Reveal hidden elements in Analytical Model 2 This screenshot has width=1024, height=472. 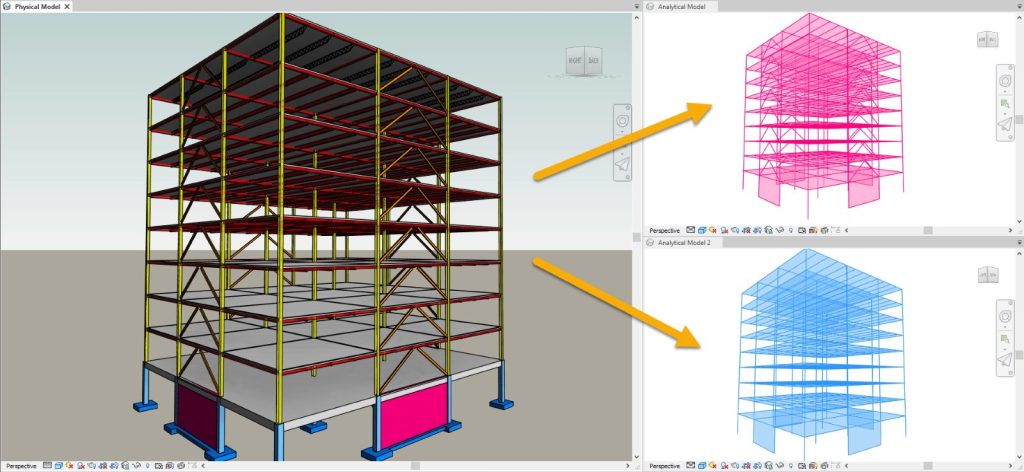[x=791, y=465]
